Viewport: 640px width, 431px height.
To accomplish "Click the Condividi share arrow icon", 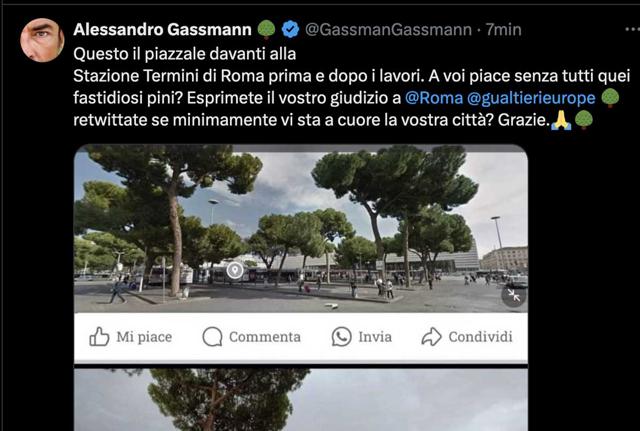I will 431,337.
